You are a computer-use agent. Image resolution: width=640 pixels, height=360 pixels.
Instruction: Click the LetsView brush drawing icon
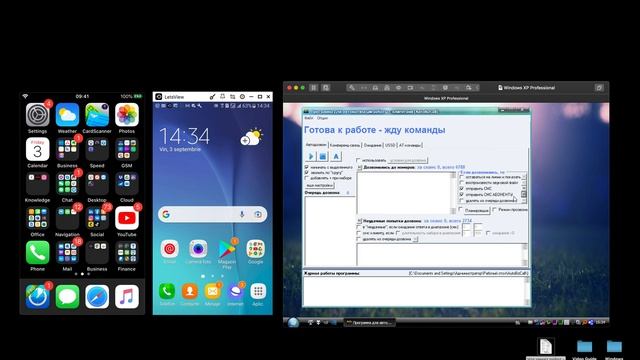click(x=212, y=97)
